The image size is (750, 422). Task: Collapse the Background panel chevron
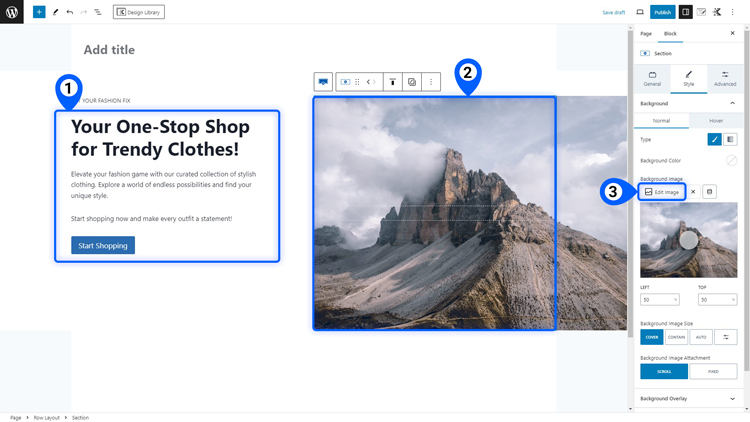[x=732, y=103]
